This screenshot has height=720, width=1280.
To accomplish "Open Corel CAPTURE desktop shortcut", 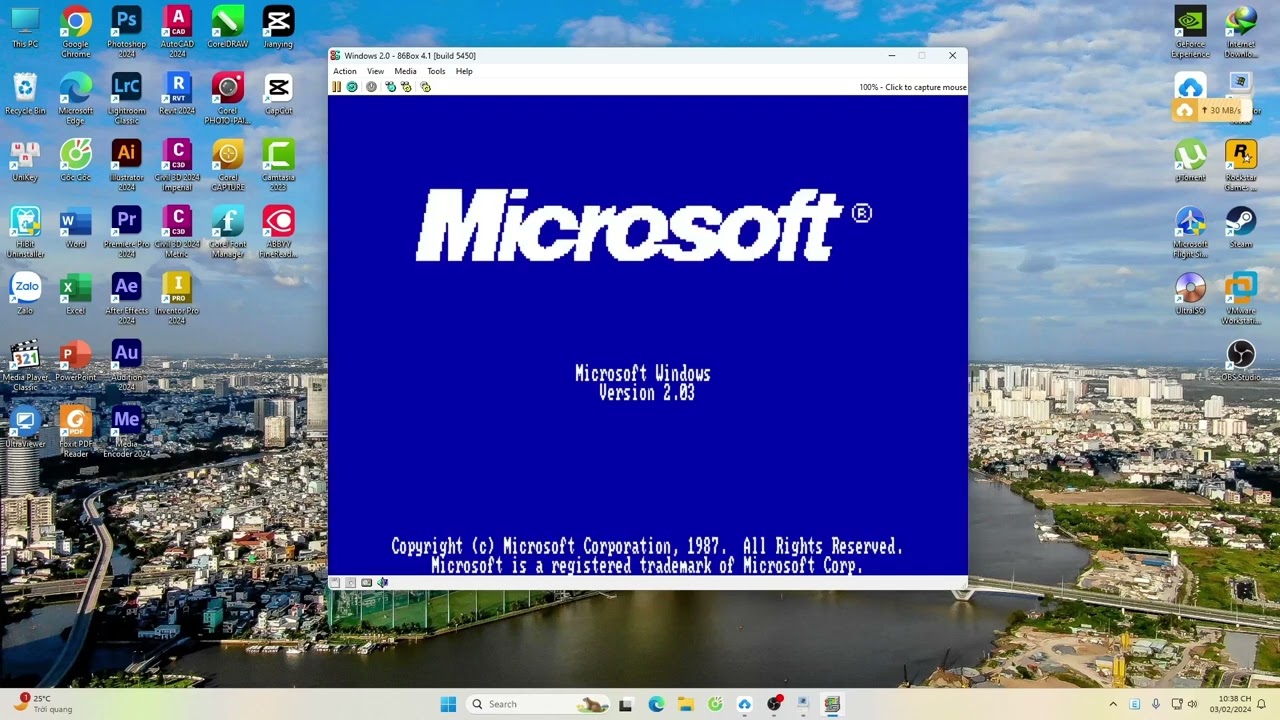I will [228, 165].
